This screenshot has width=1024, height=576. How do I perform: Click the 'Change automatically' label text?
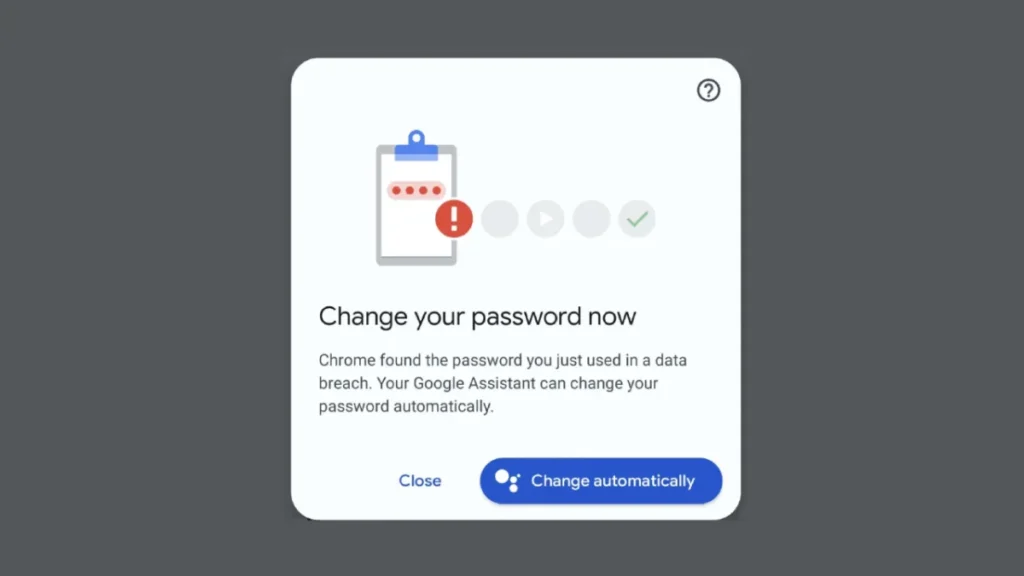tap(613, 481)
